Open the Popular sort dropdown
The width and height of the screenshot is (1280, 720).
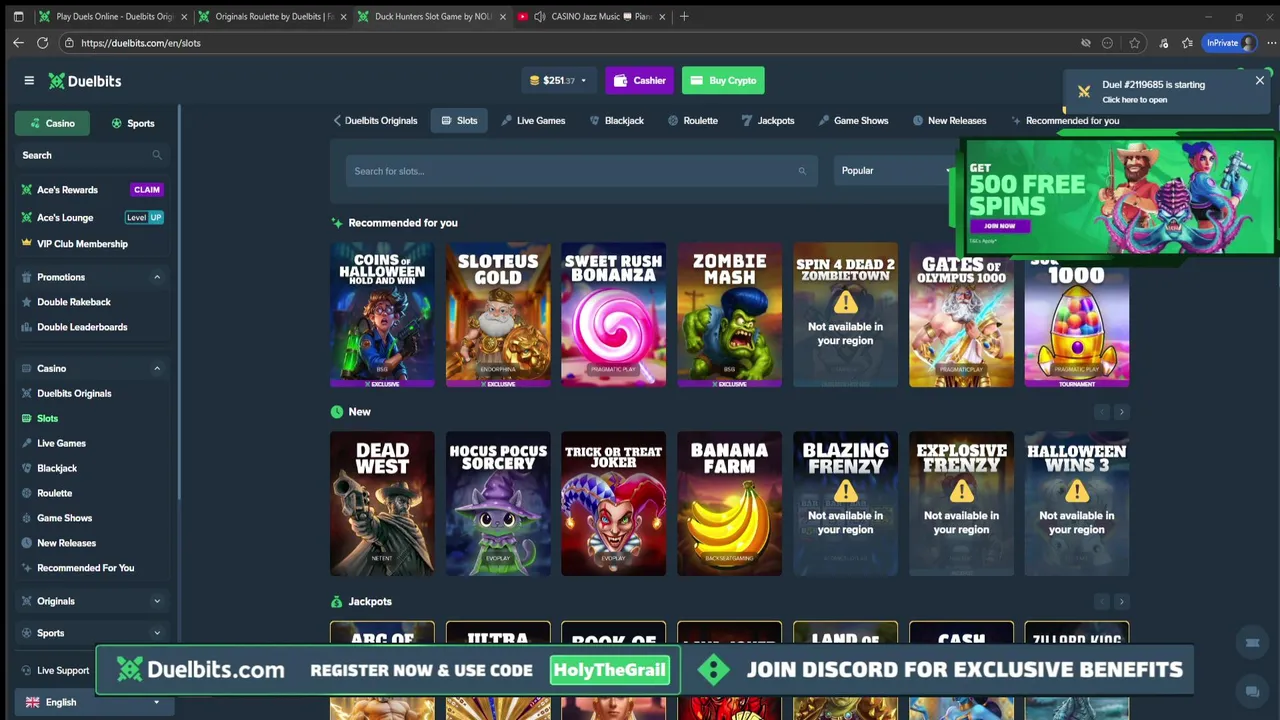(x=895, y=171)
